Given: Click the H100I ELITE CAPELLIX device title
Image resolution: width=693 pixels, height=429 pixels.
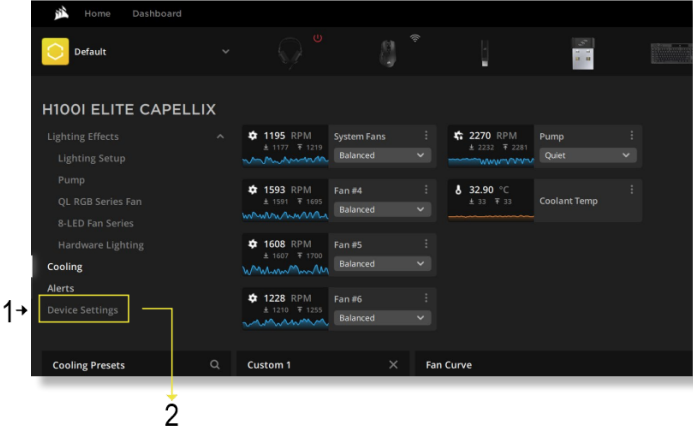Looking at the screenshot, I should (129, 110).
